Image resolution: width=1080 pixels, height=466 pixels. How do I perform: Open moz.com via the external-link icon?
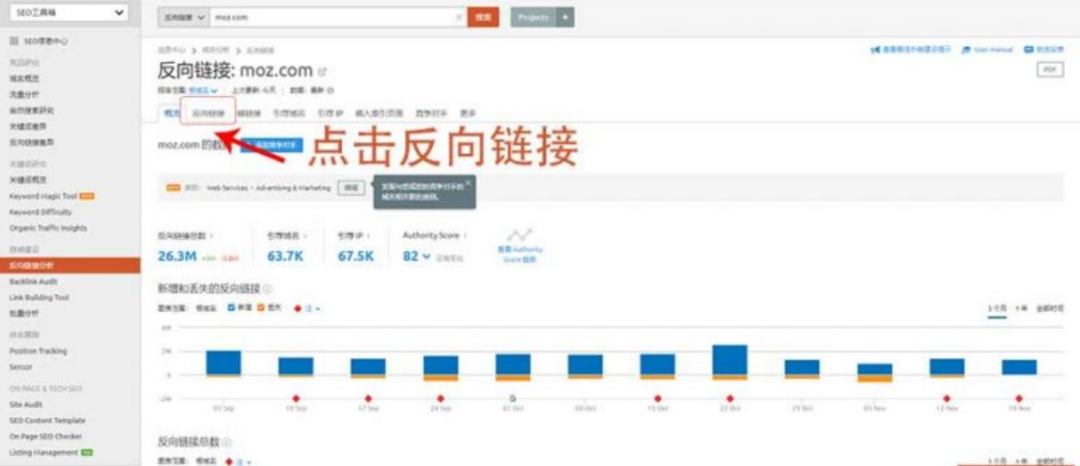(x=322, y=71)
